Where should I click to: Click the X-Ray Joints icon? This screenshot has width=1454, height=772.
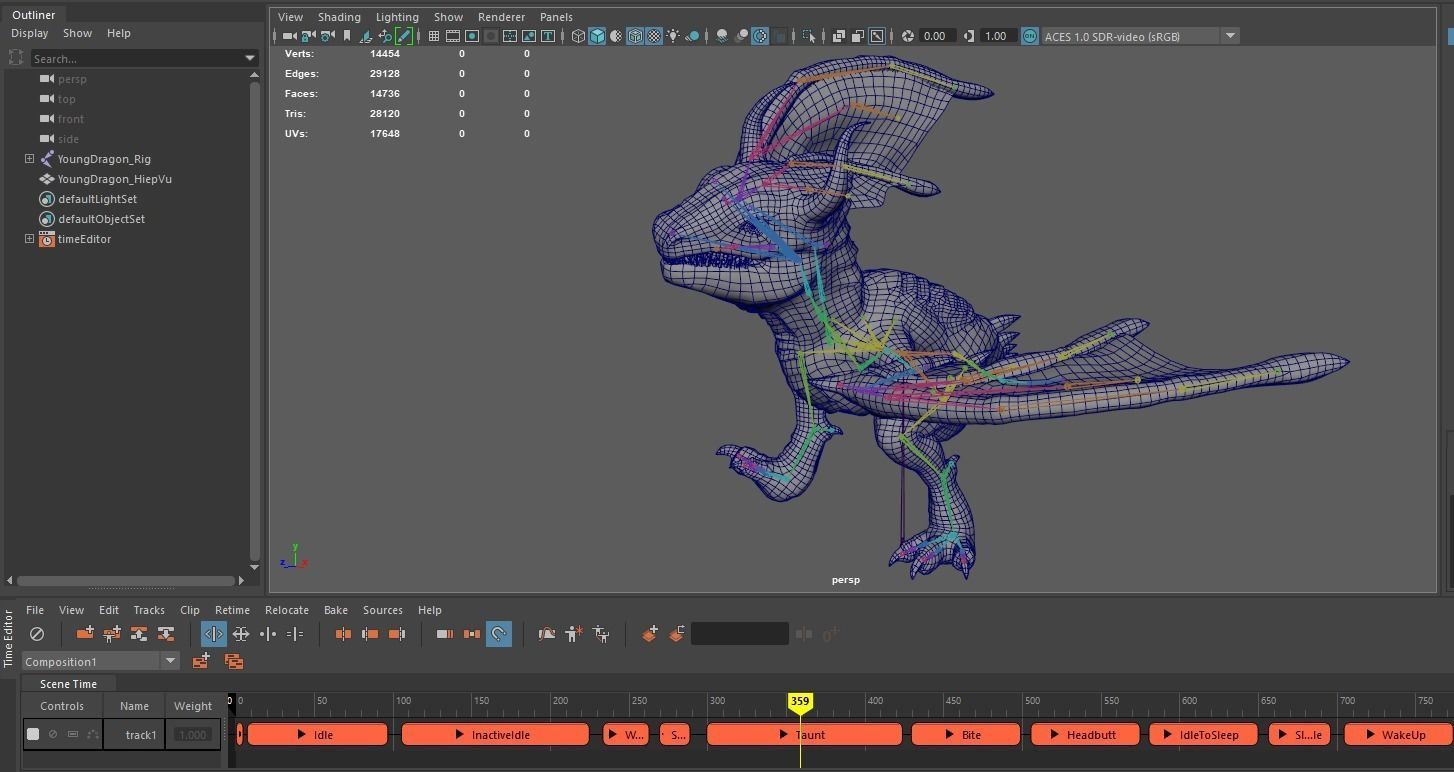[x=877, y=36]
